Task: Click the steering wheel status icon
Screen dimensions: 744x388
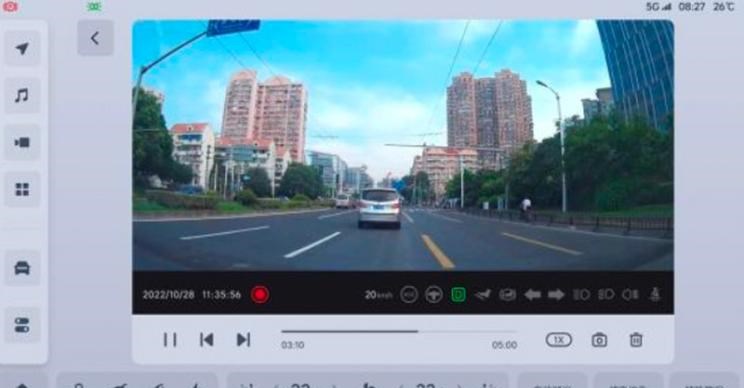Action: tap(433, 295)
